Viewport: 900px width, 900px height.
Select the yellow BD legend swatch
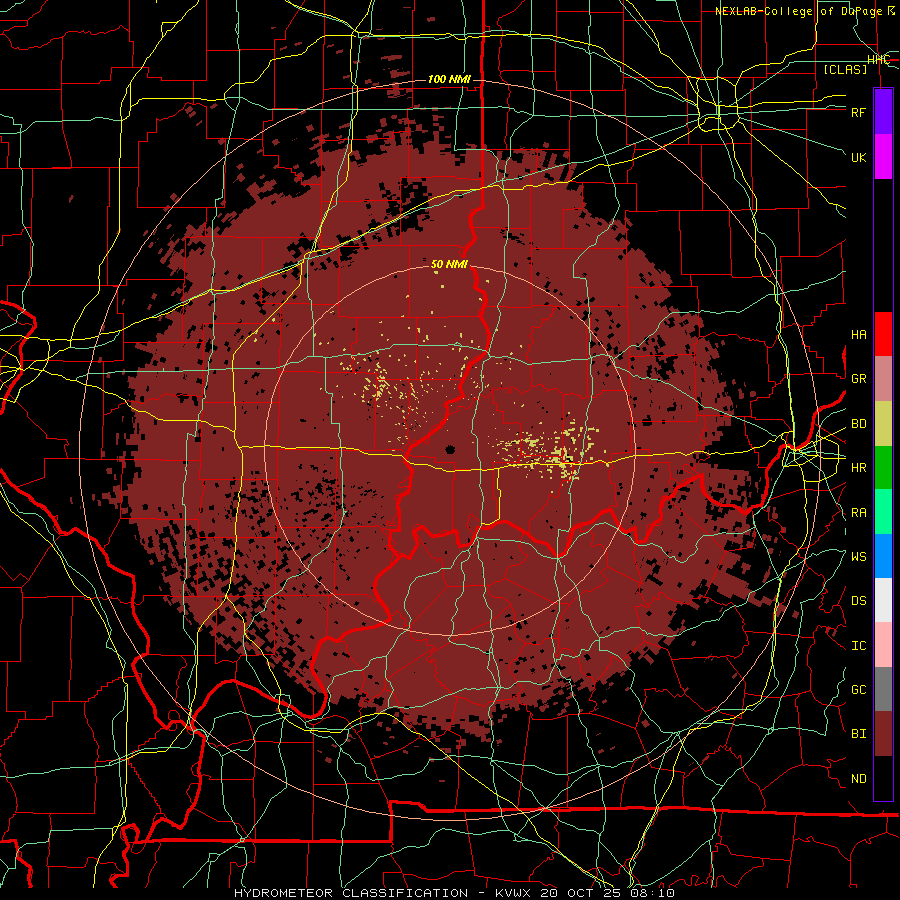[883, 423]
